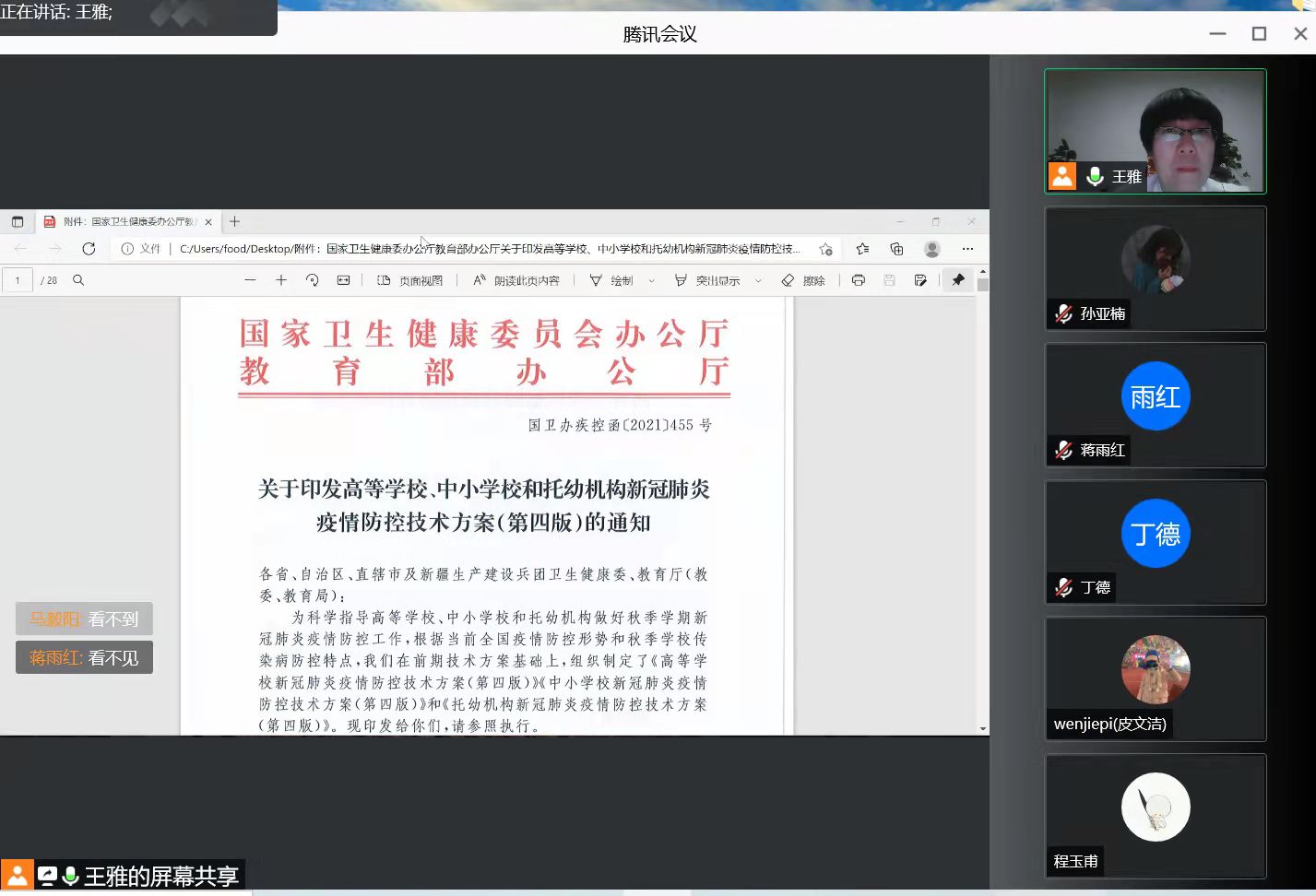Open browser Collections icon
The image size is (1316, 896).
(896, 249)
